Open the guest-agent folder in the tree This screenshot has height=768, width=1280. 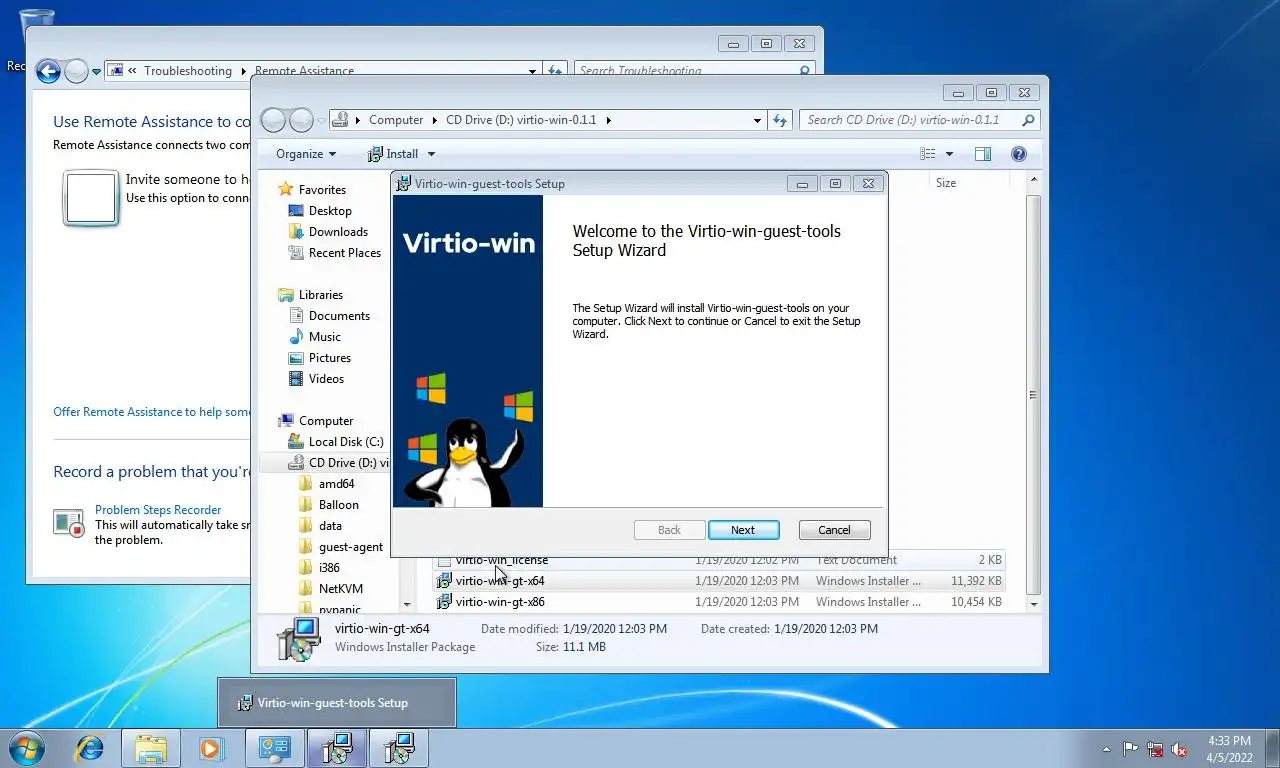350,547
